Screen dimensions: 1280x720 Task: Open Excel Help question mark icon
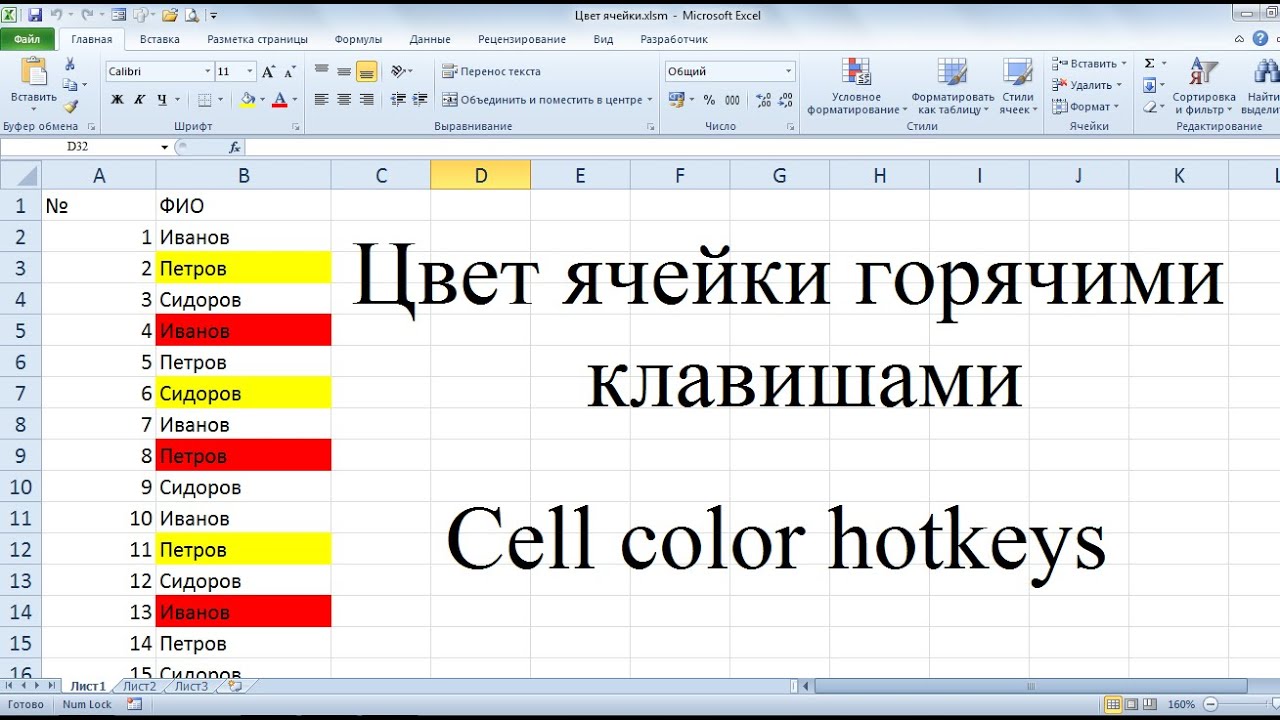click(x=1260, y=38)
